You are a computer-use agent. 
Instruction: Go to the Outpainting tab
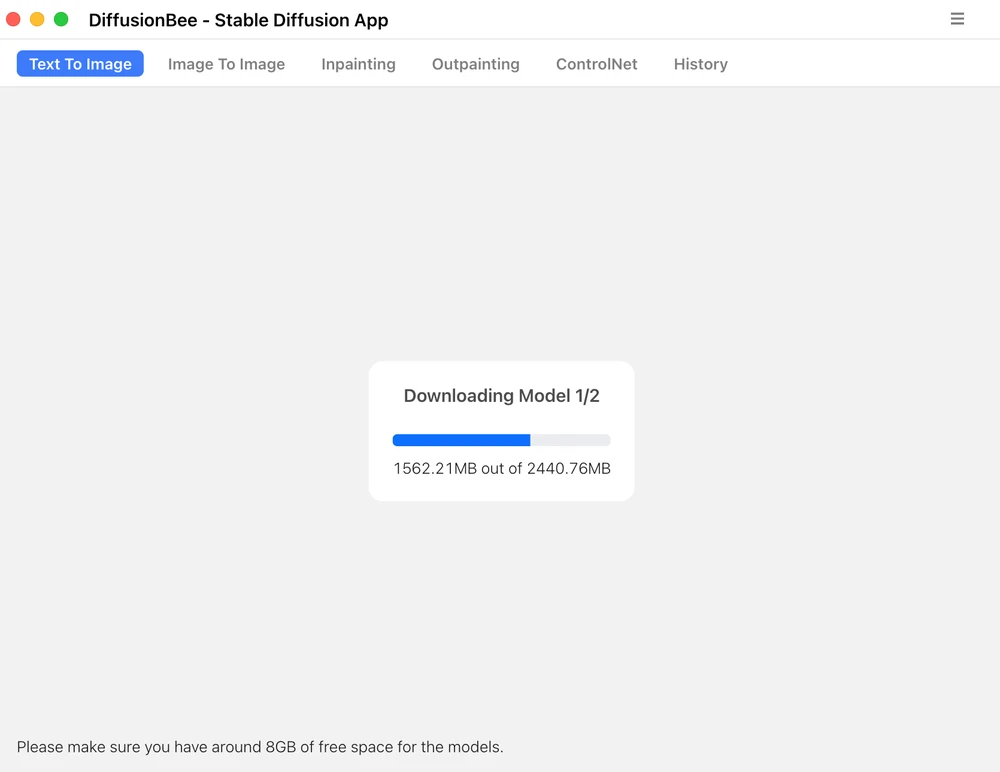[475, 64]
